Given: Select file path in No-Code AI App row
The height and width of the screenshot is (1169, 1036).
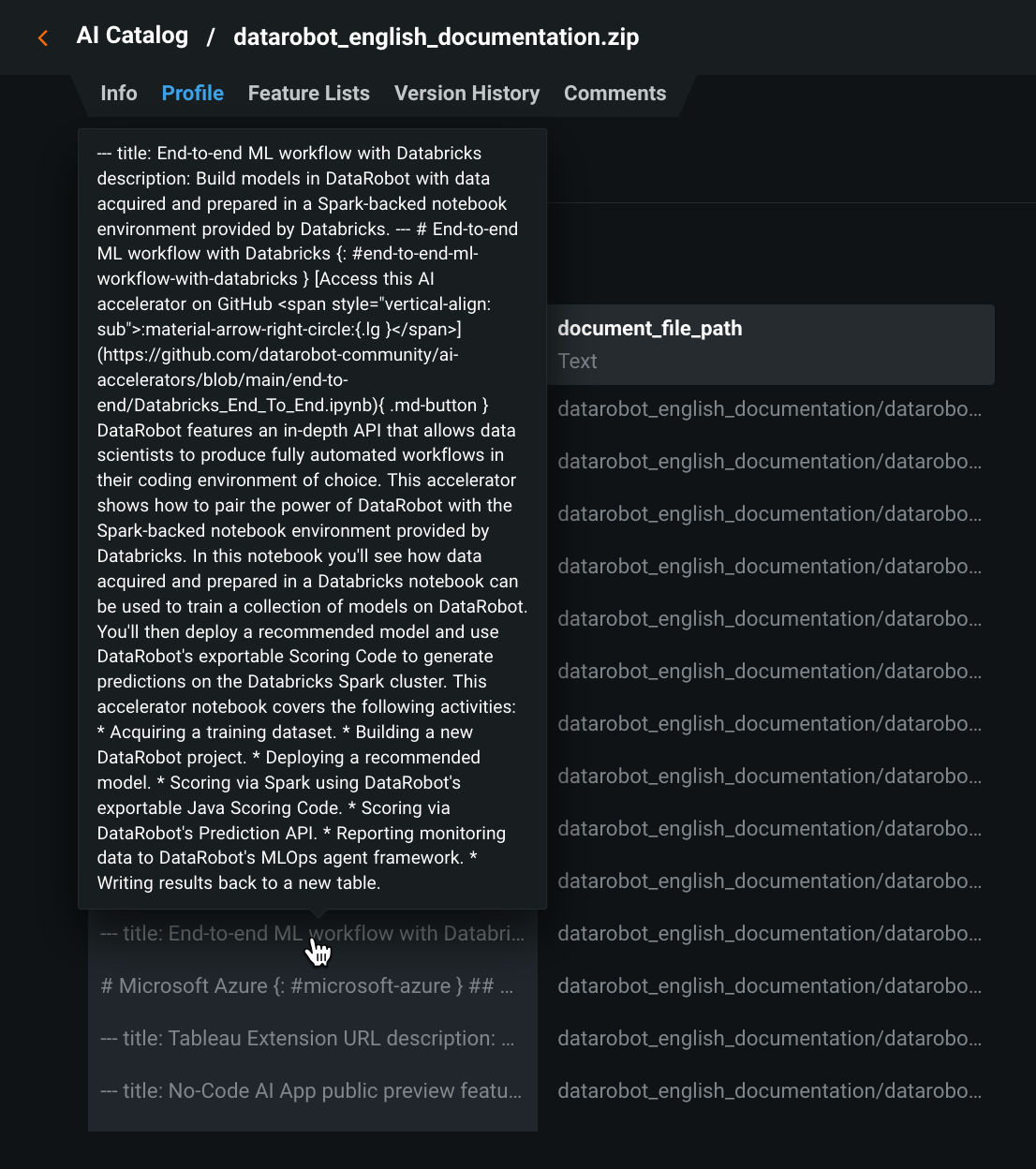Looking at the screenshot, I should [x=769, y=1091].
